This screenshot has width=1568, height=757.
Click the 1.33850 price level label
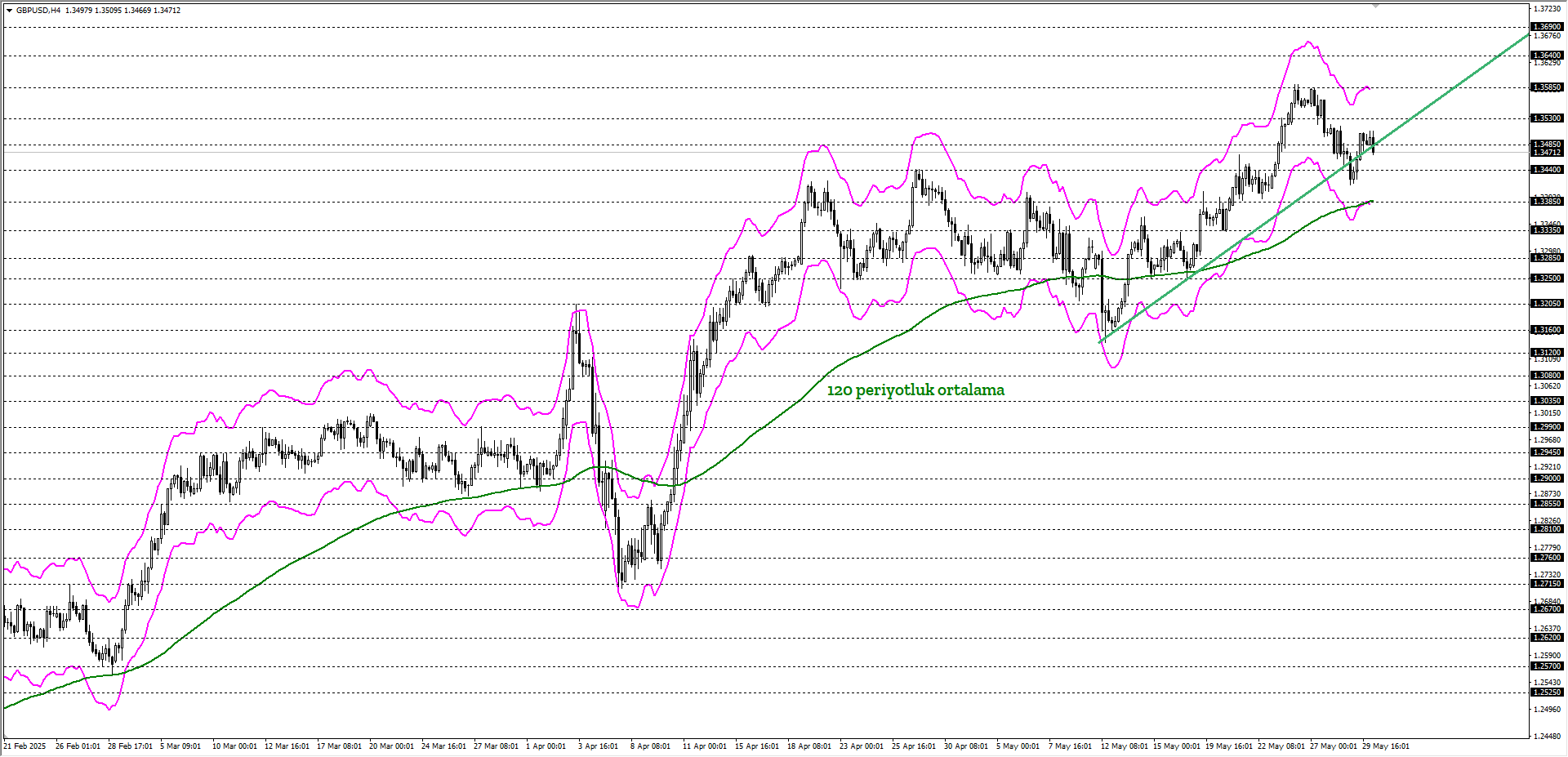click(1547, 202)
